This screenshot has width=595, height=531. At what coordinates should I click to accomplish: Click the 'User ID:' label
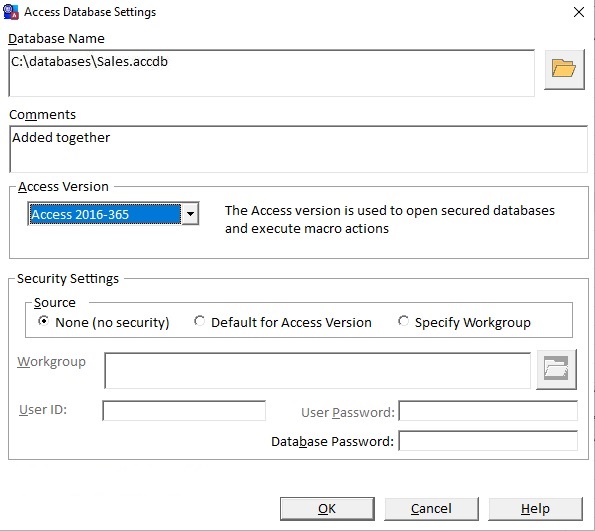click(43, 410)
